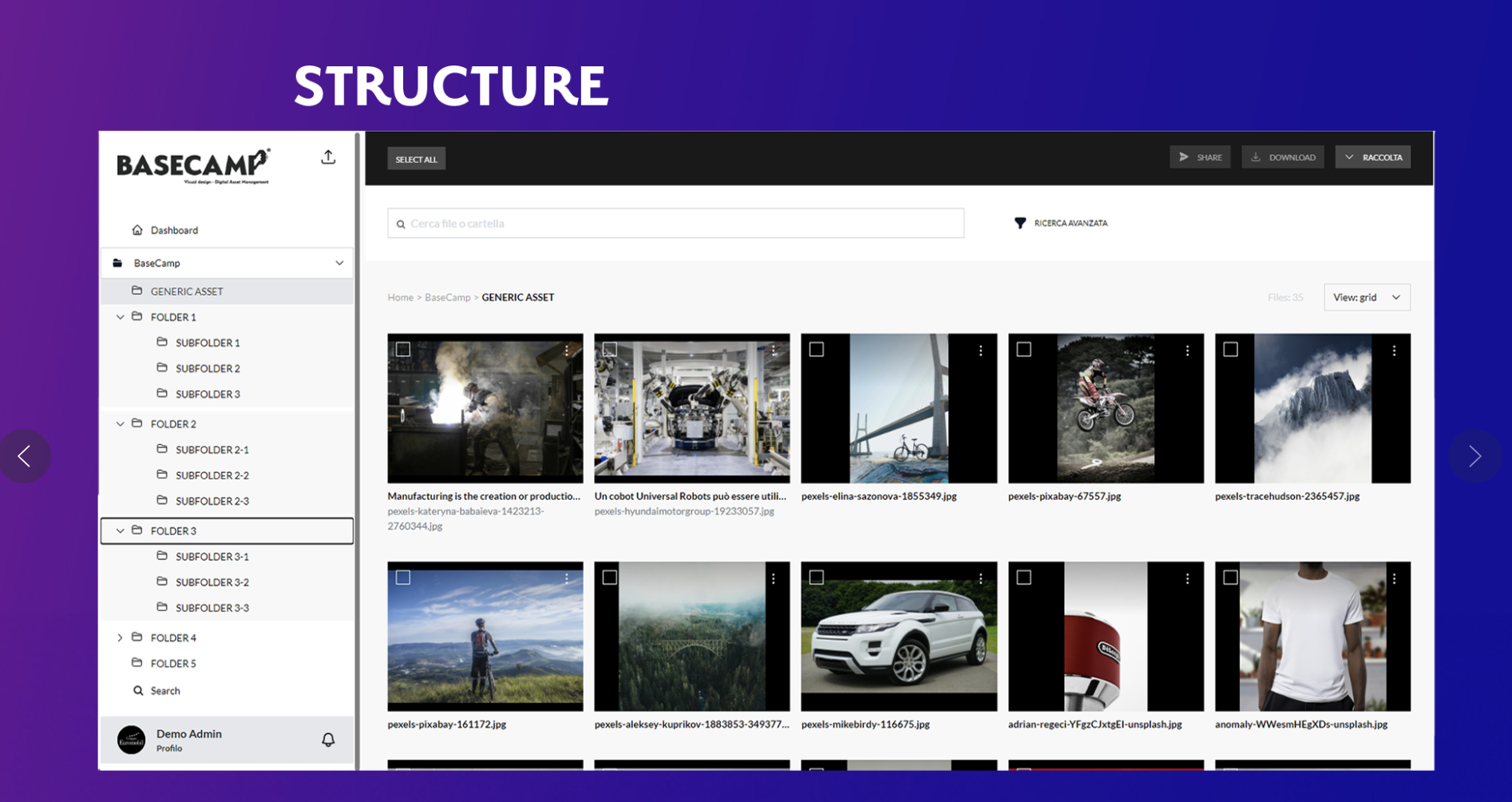Go to next slide arrow
This screenshot has width=1512, height=802.
(1474, 456)
